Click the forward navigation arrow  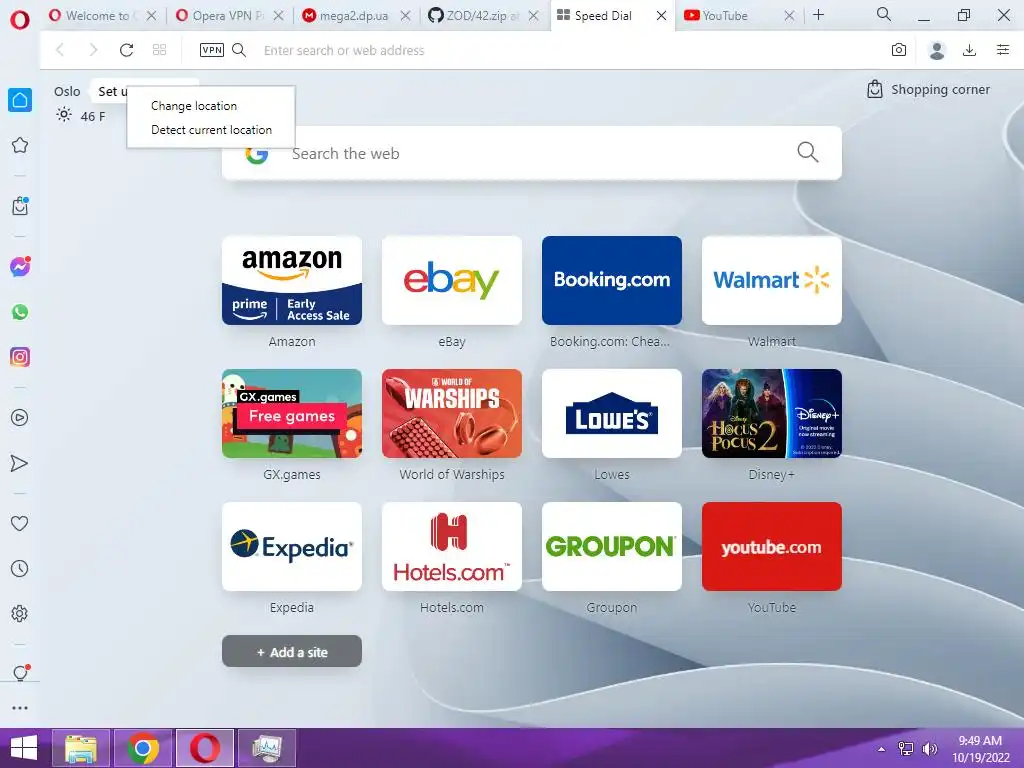pos(93,50)
